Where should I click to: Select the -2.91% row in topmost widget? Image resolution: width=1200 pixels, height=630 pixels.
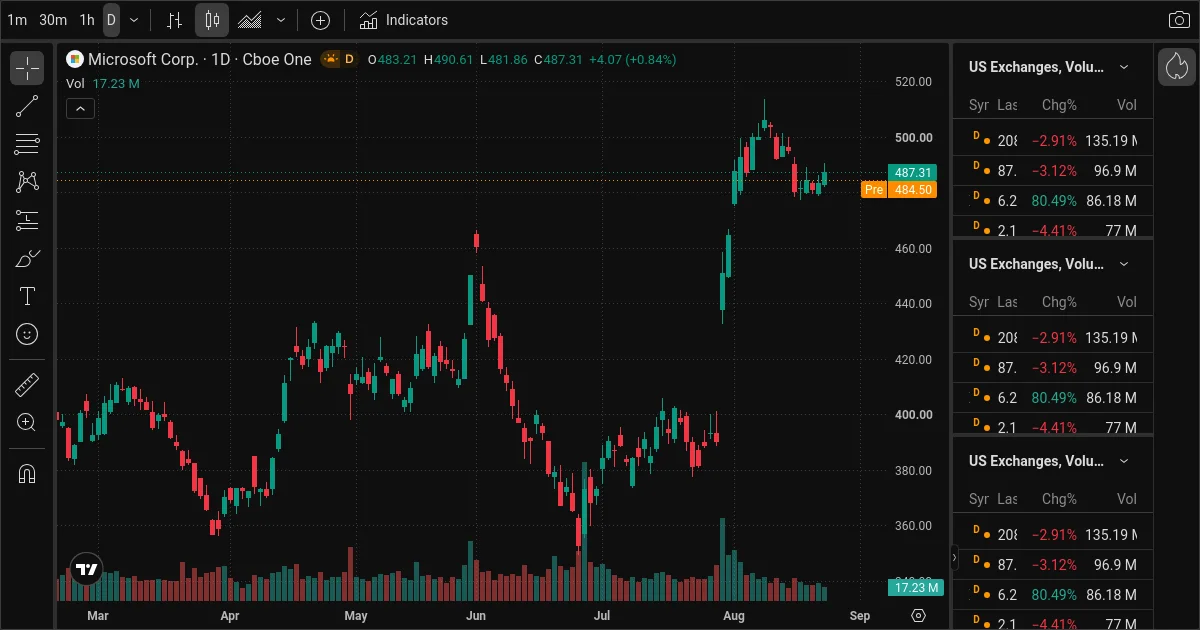pos(1053,141)
